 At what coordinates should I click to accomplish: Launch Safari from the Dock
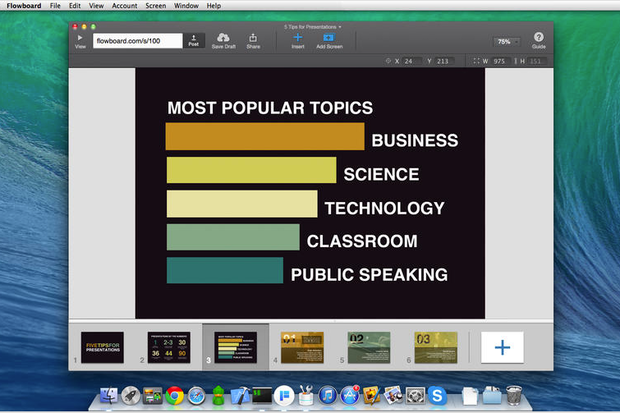(196, 396)
